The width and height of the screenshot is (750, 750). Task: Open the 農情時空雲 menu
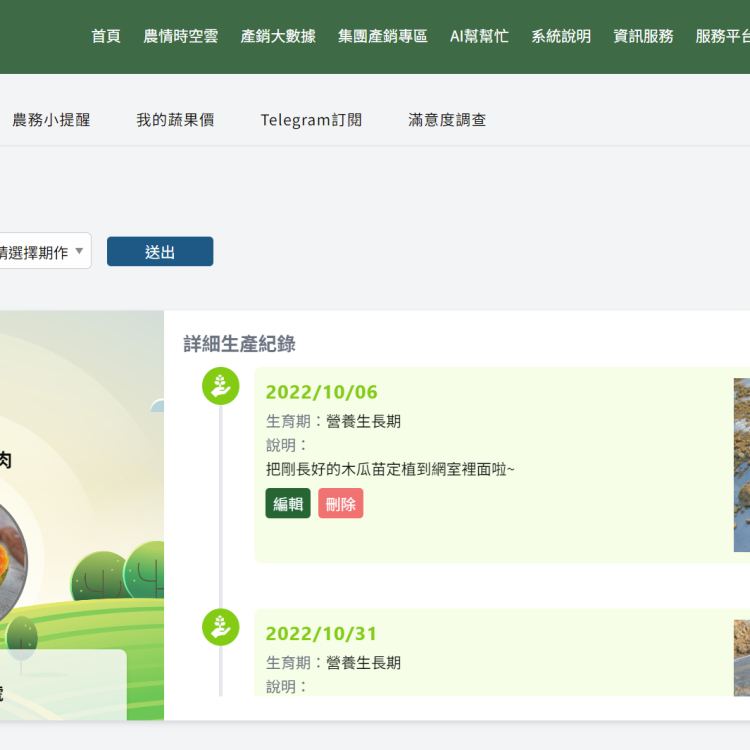click(180, 36)
